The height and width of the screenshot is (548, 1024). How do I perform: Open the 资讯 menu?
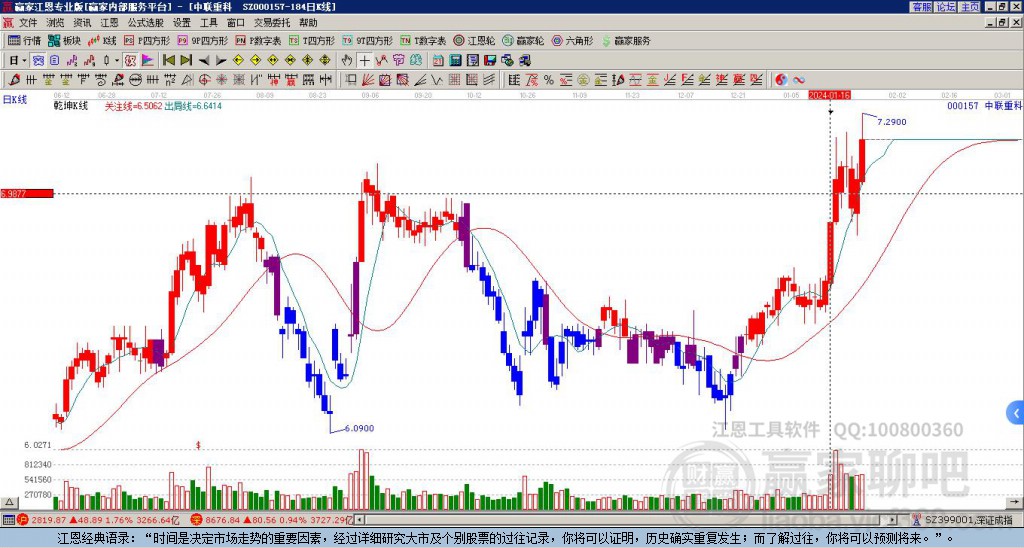(82, 23)
